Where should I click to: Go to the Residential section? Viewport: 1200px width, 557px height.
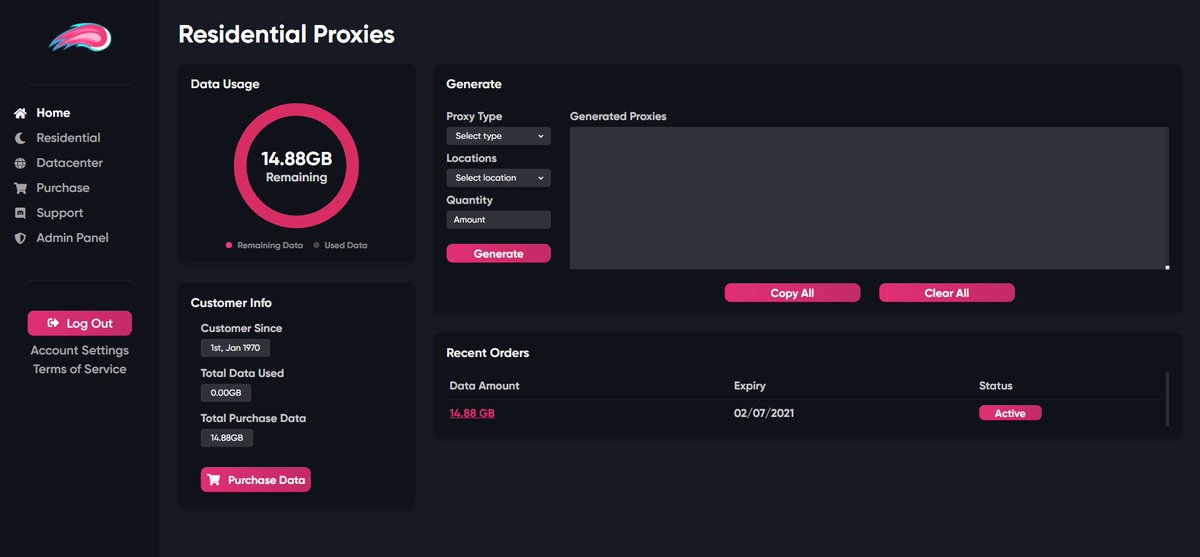[68, 138]
